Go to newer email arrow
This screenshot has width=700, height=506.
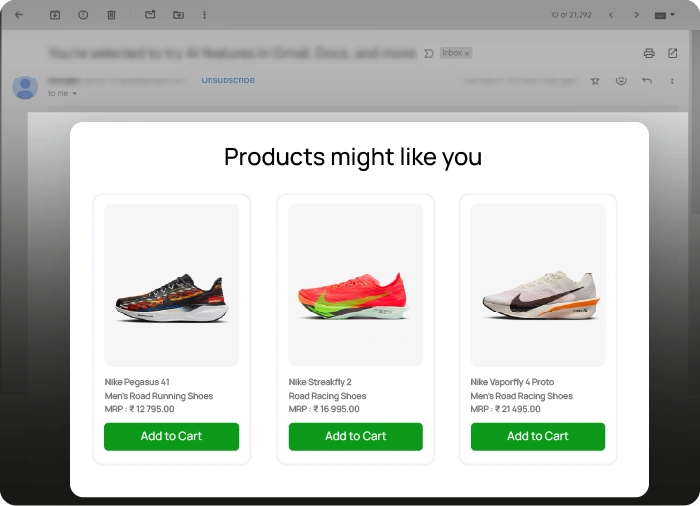tap(611, 15)
